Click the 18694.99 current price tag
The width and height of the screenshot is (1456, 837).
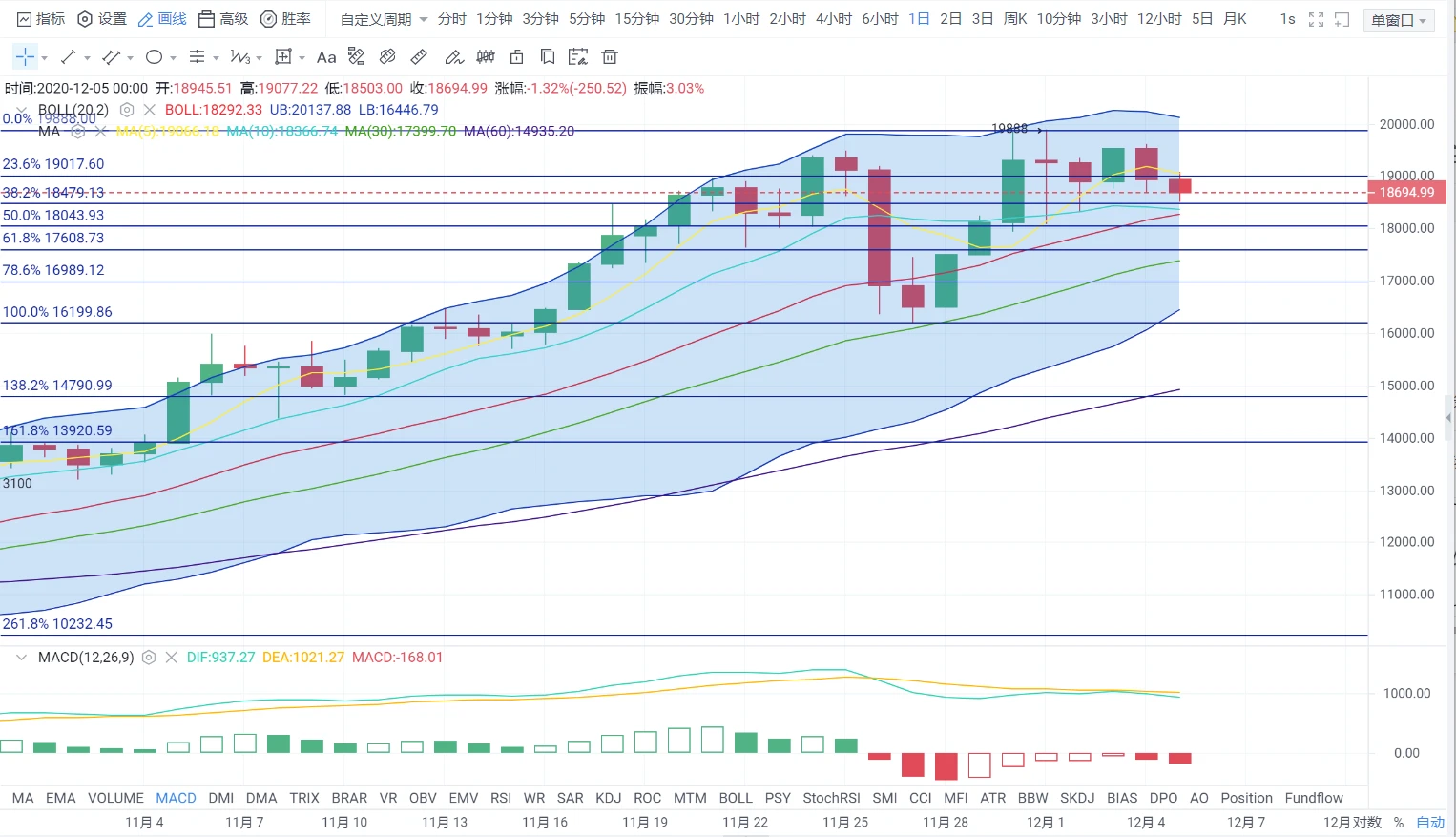(1407, 192)
